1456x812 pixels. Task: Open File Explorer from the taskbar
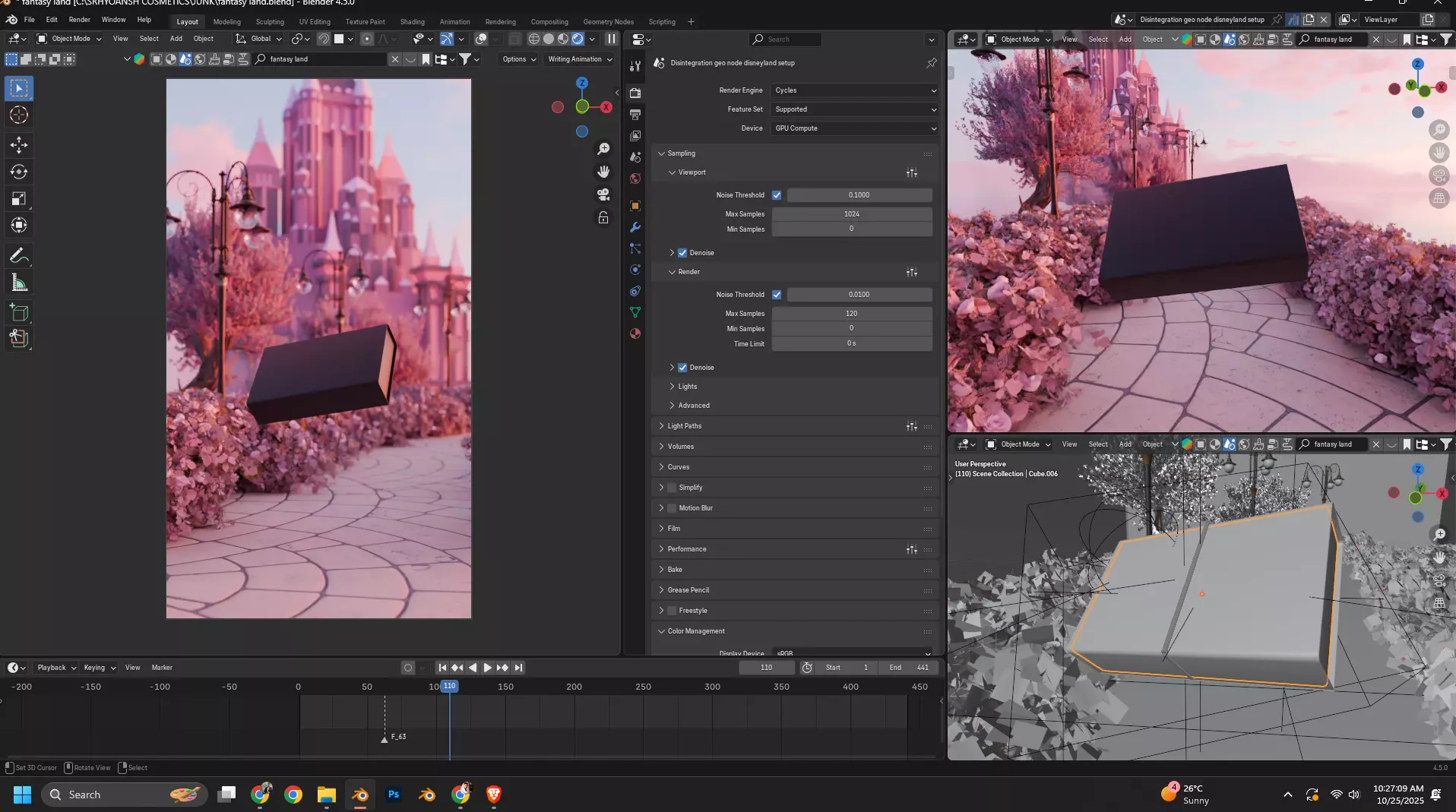tap(327, 795)
